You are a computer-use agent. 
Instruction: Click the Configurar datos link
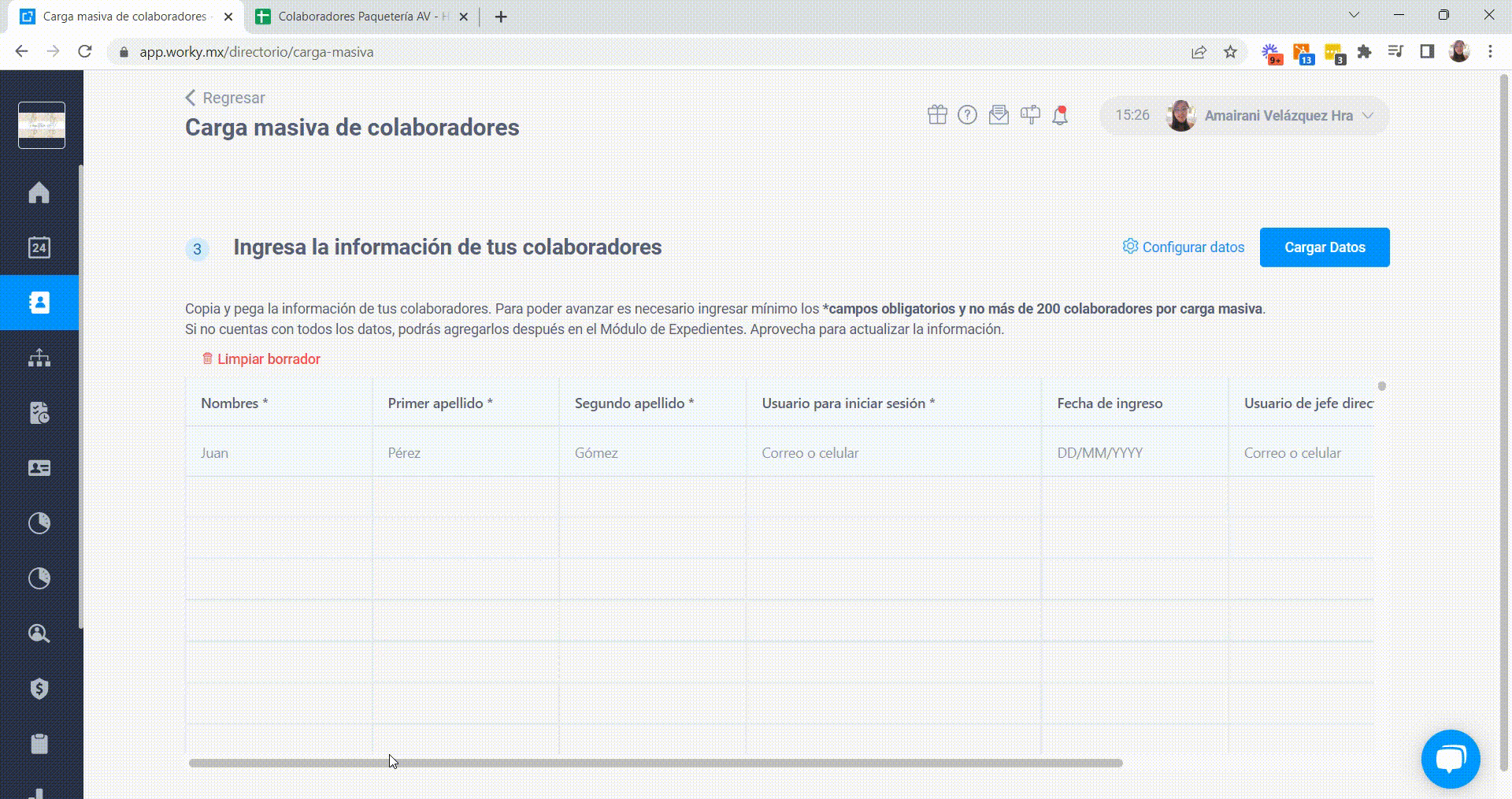[1184, 247]
